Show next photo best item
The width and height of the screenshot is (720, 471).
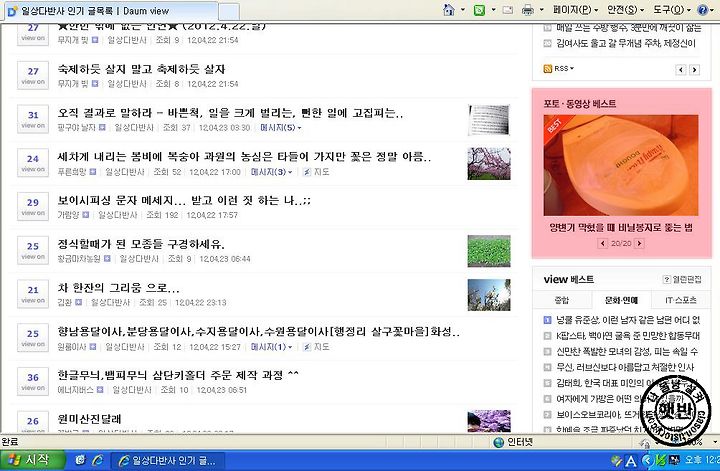(x=639, y=243)
